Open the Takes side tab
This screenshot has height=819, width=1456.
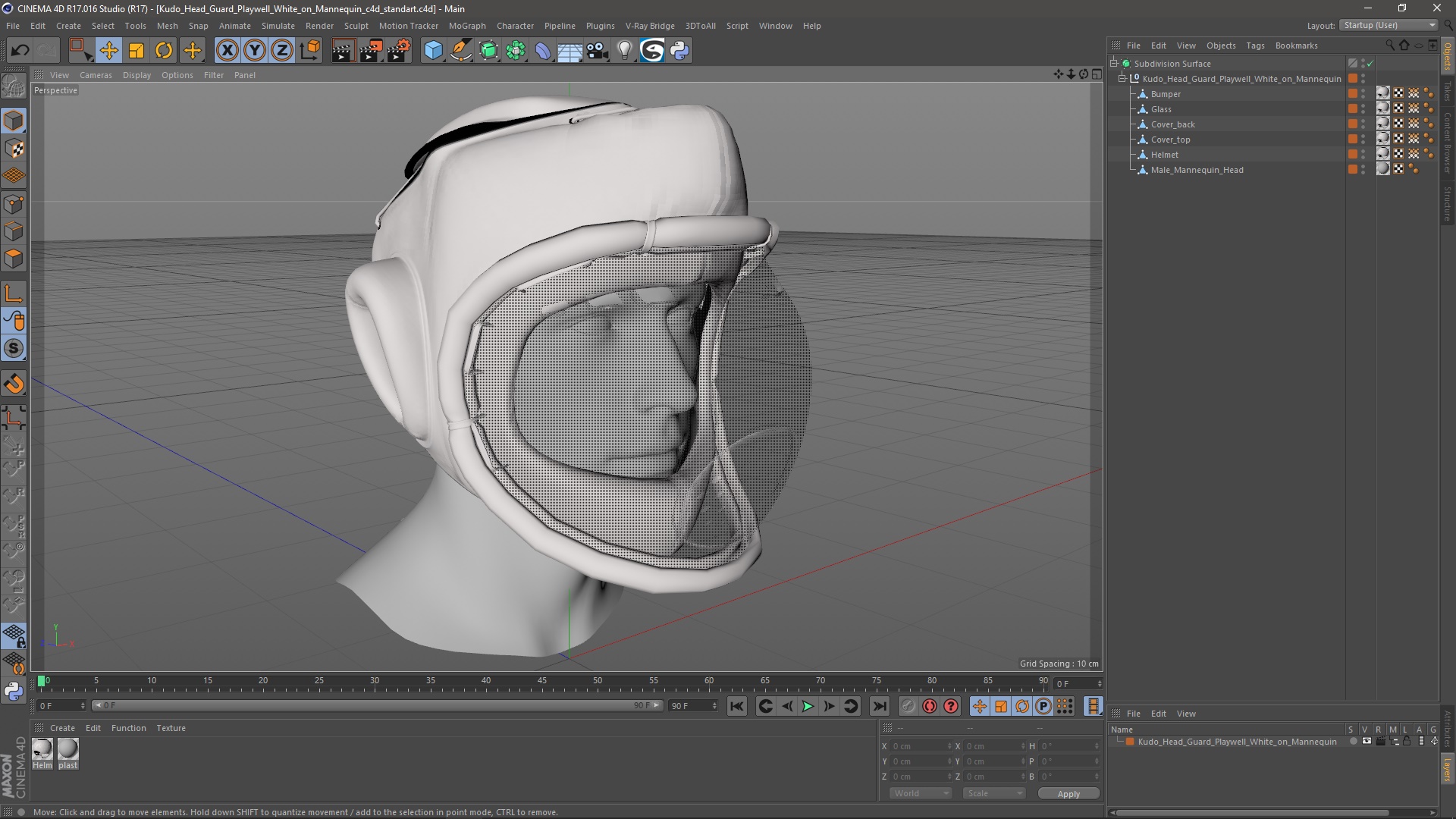coord(1448,91)
